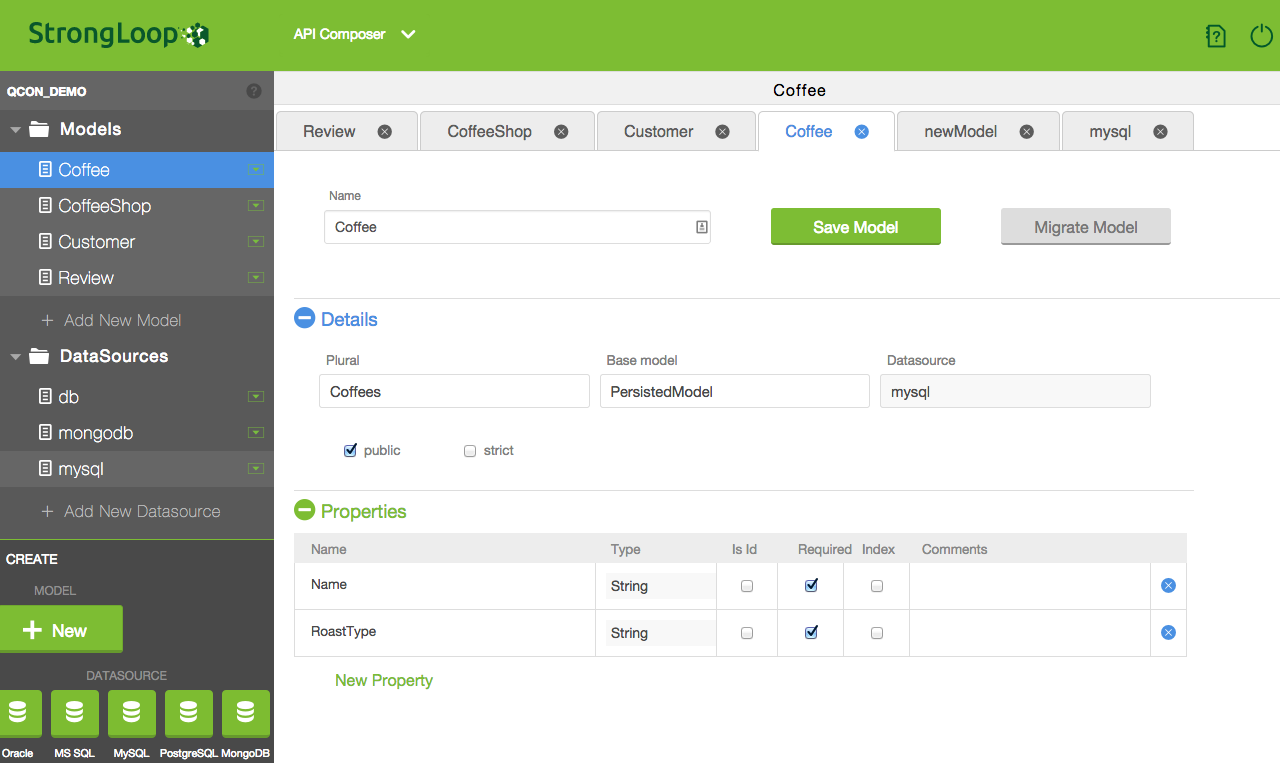Close the newModel tab

pyautogui.click(x=1026, y=131)
